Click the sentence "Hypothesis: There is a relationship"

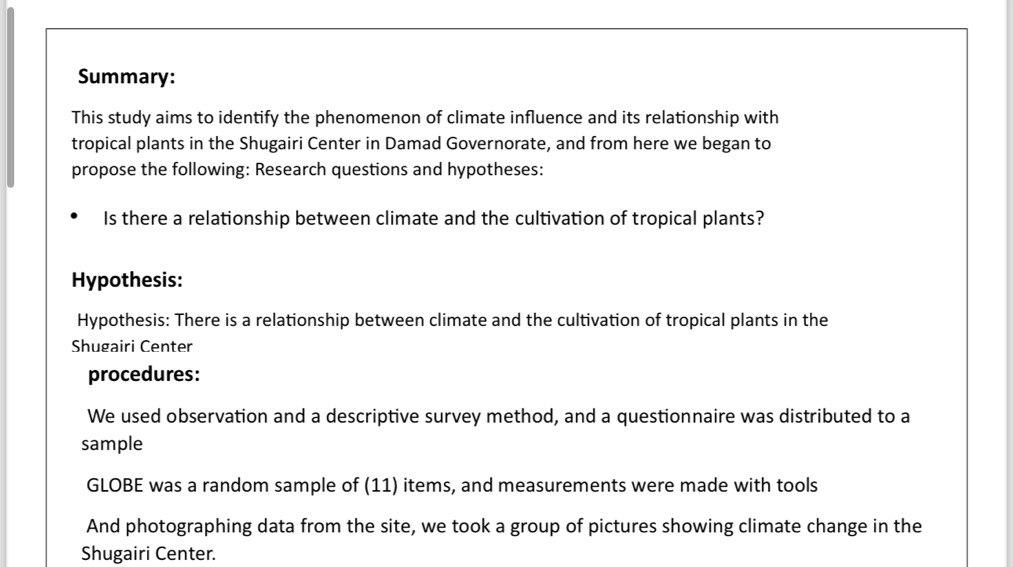coord(452,320)
